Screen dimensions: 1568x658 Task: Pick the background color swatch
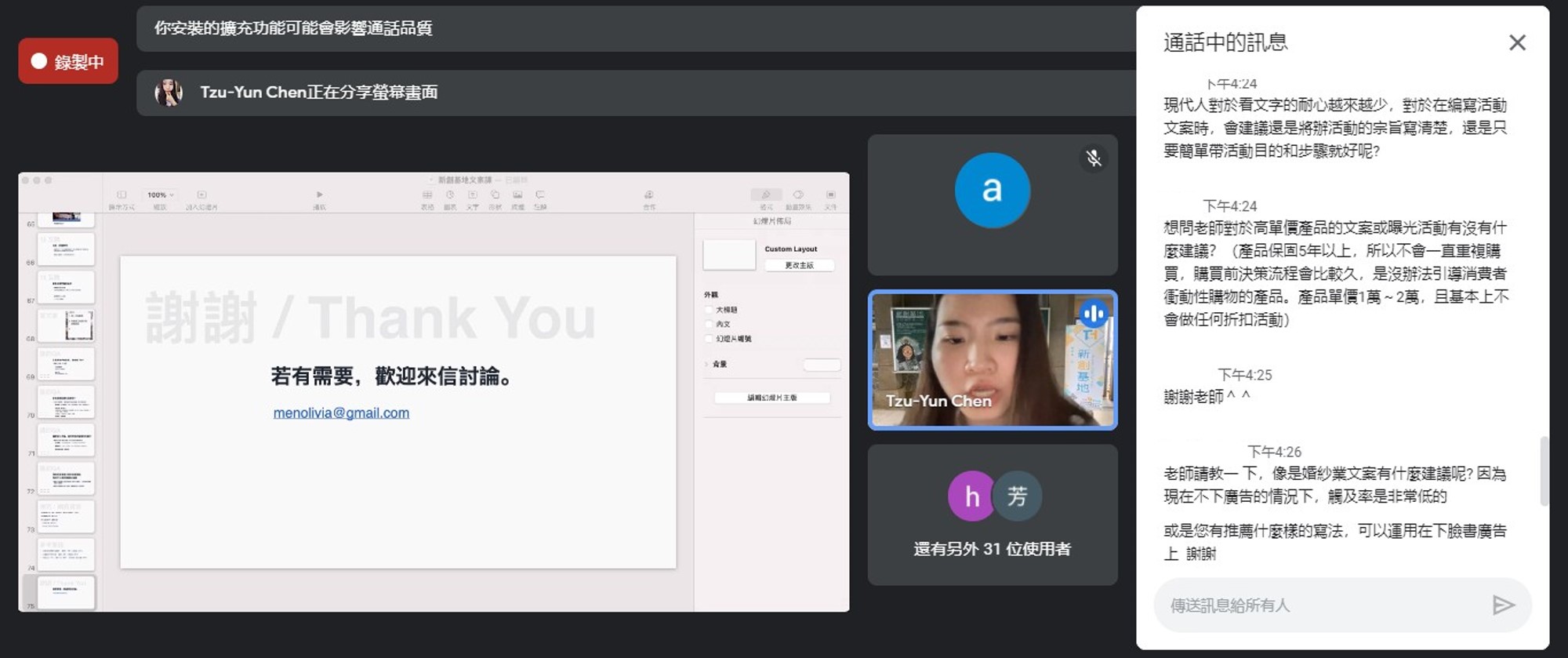pos(821,365)
